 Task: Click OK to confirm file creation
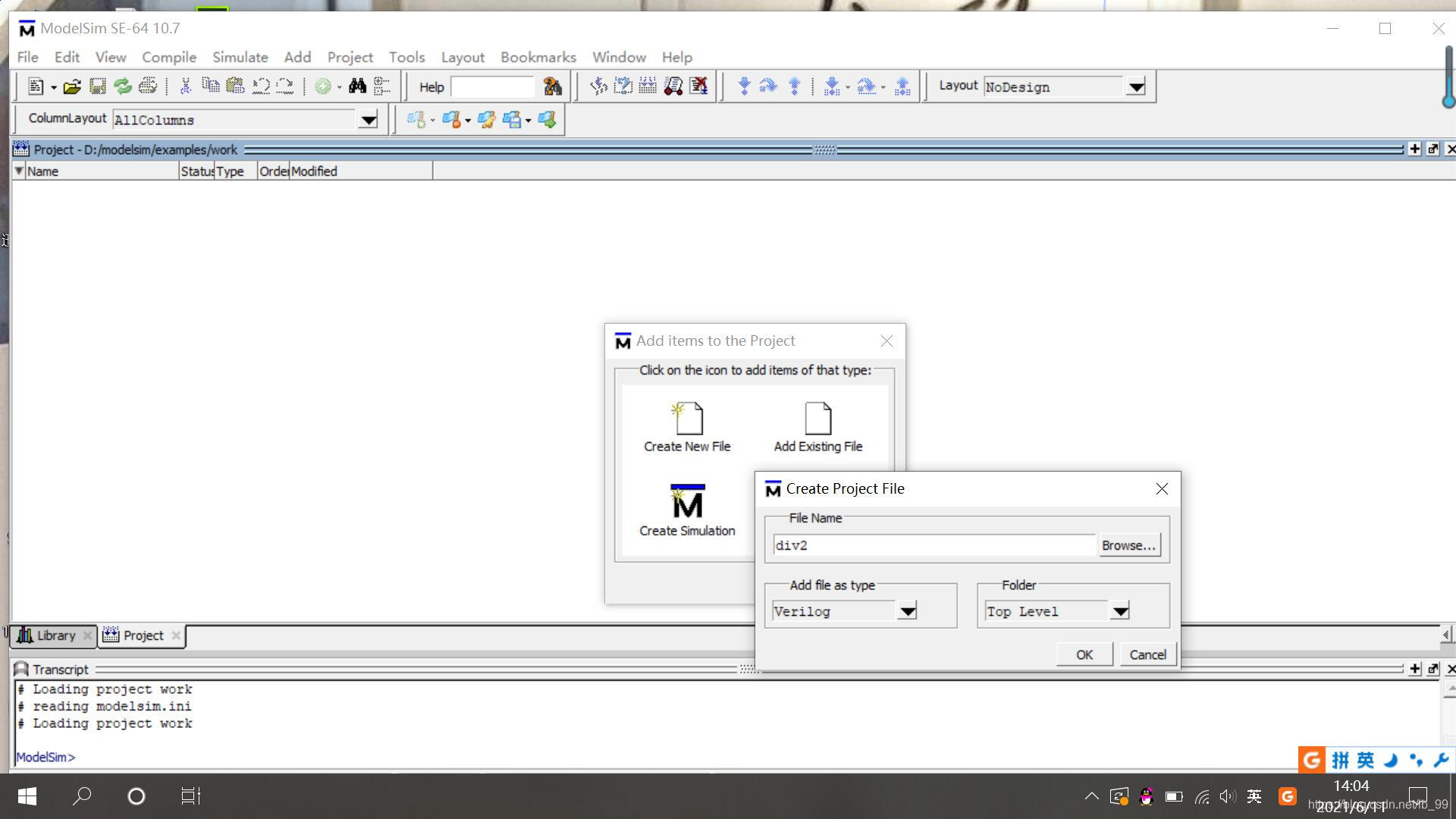(x=1084, y=654)
